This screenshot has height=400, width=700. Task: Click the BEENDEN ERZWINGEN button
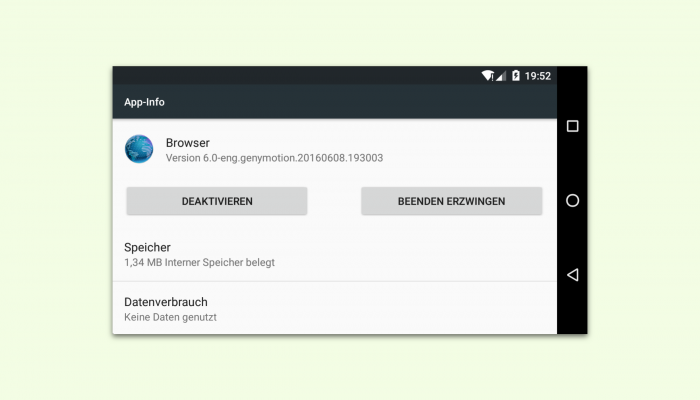click(x=451, y=201)
